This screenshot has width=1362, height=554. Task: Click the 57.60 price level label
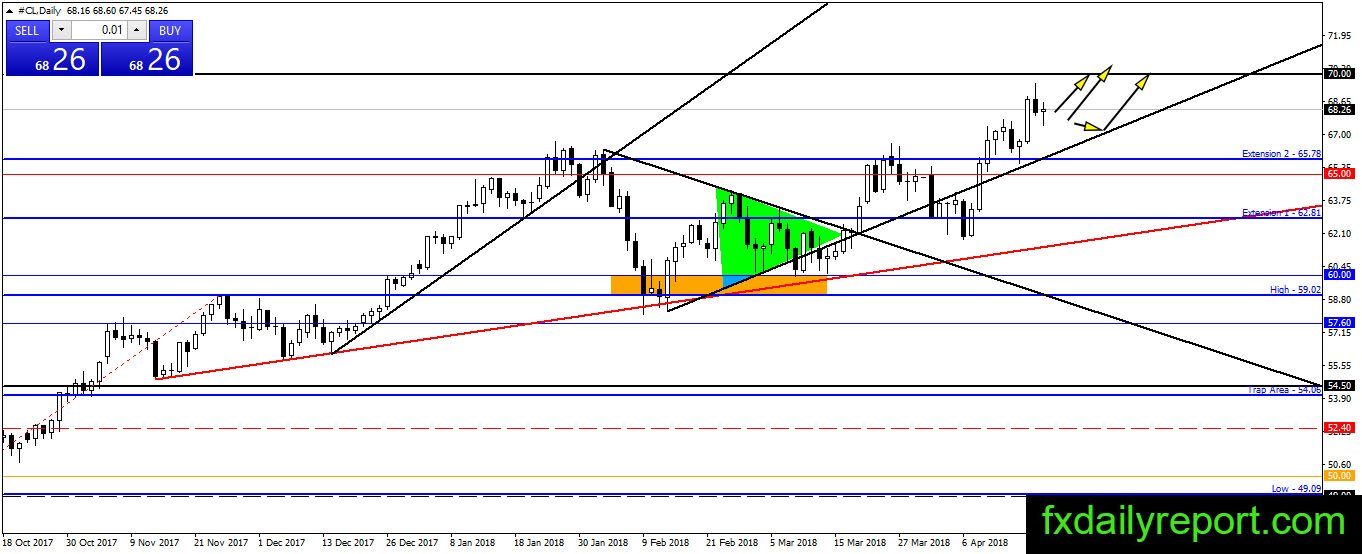pos(1338,323)
